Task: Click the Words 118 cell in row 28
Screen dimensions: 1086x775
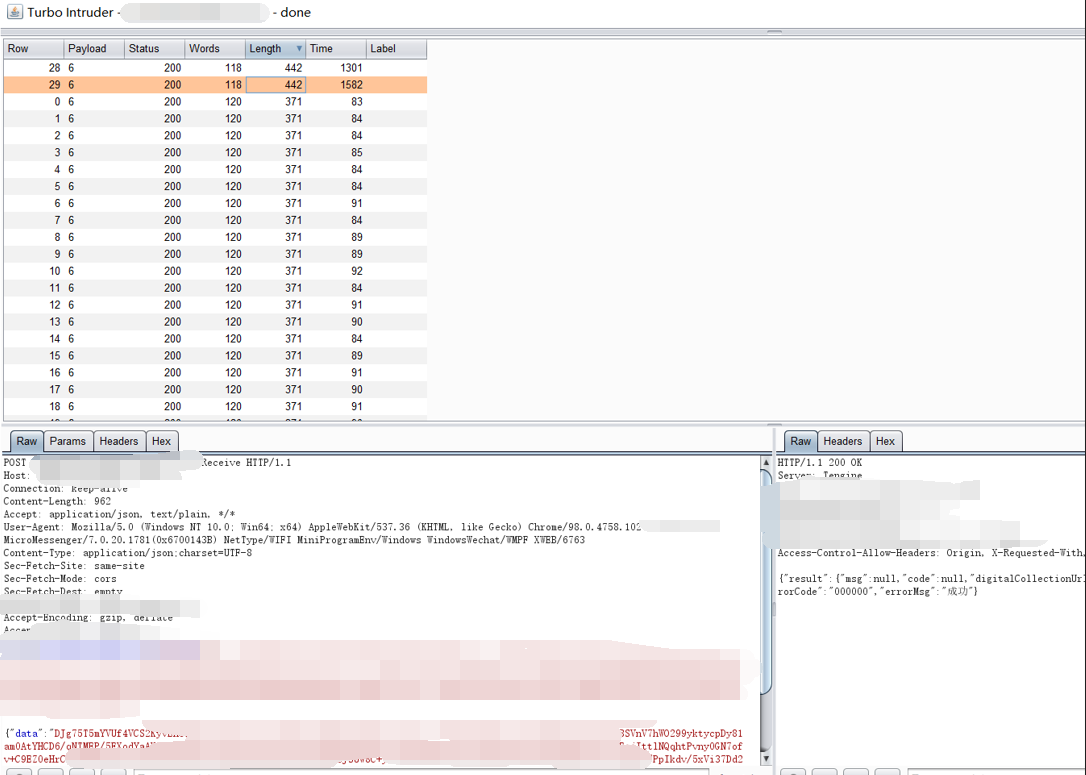Action: tap(215, 68)
